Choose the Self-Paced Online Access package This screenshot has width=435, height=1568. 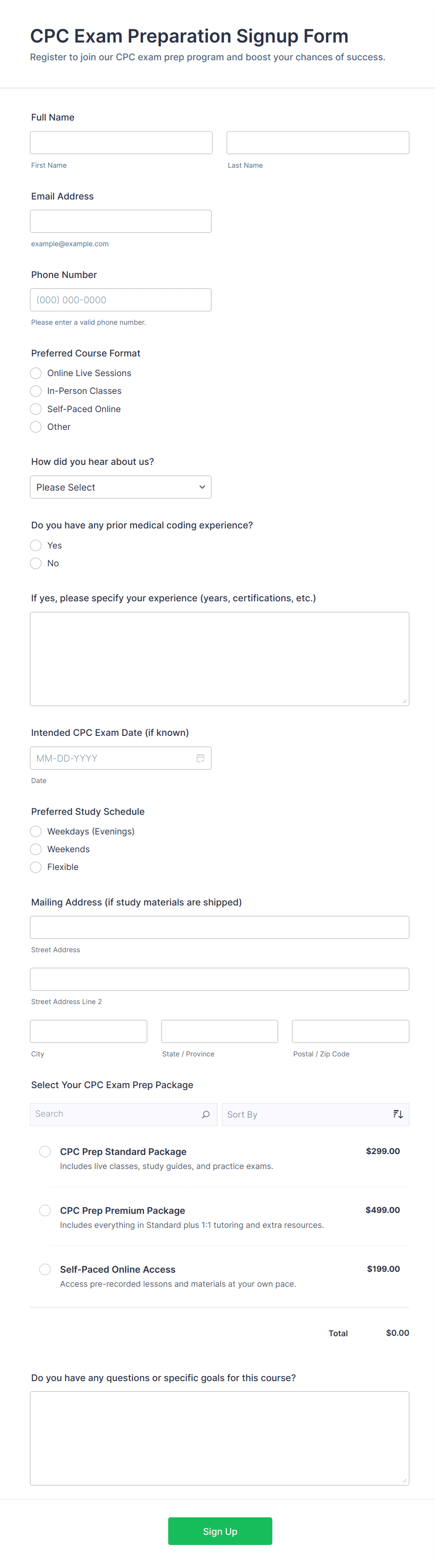click(x=45, y=1269)
